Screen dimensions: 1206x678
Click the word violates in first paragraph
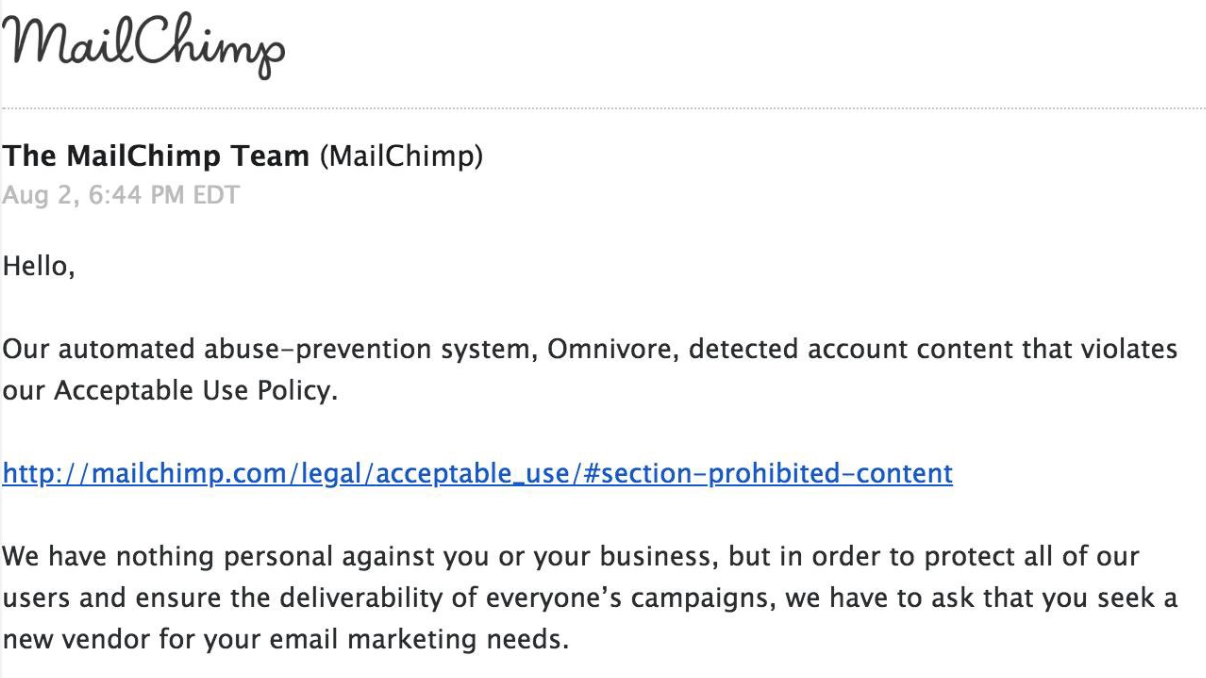1128,353
